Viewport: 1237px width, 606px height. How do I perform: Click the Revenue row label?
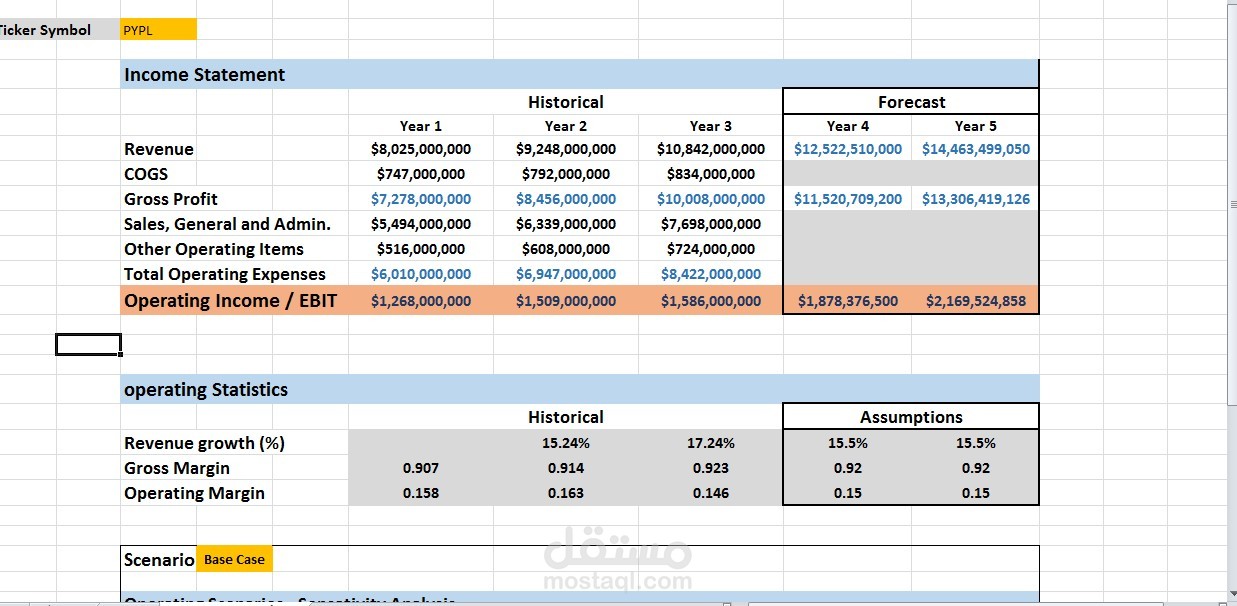click(159, 149)
